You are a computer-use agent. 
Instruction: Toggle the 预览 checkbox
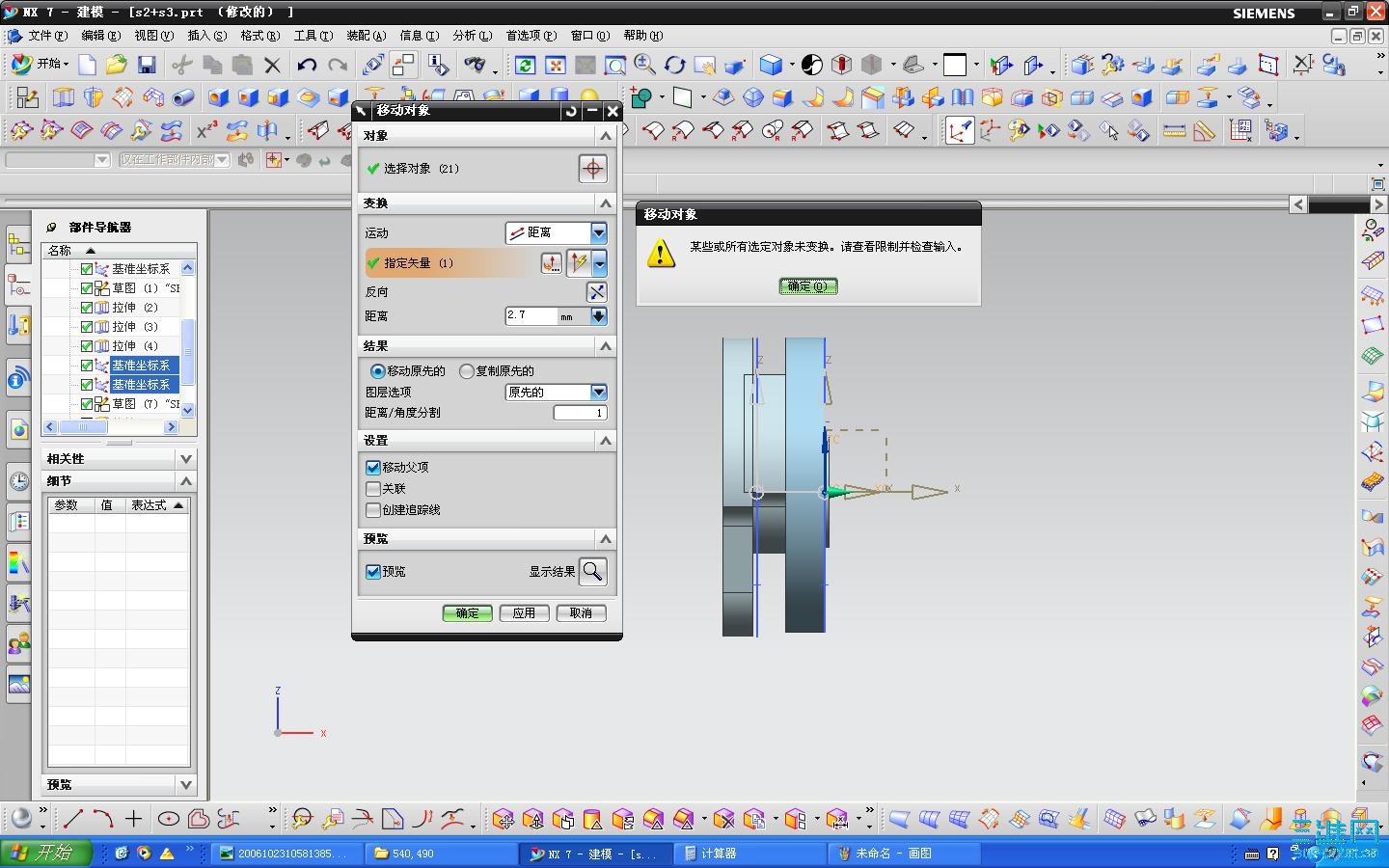[x=373, y=572]
